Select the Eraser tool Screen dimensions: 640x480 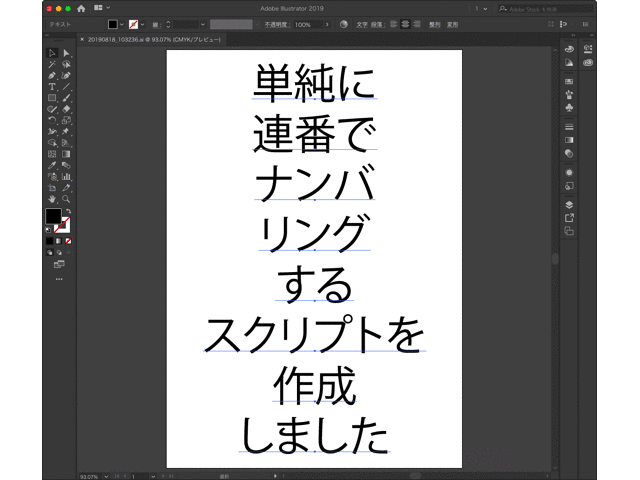[66, 109]
